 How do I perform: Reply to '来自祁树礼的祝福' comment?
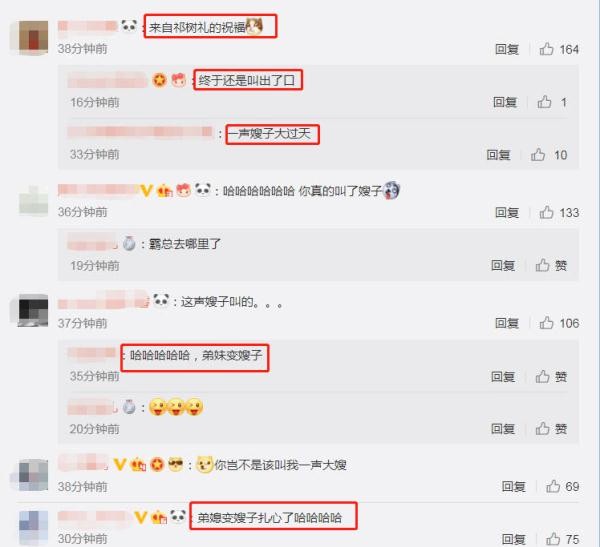click(507, 49)
